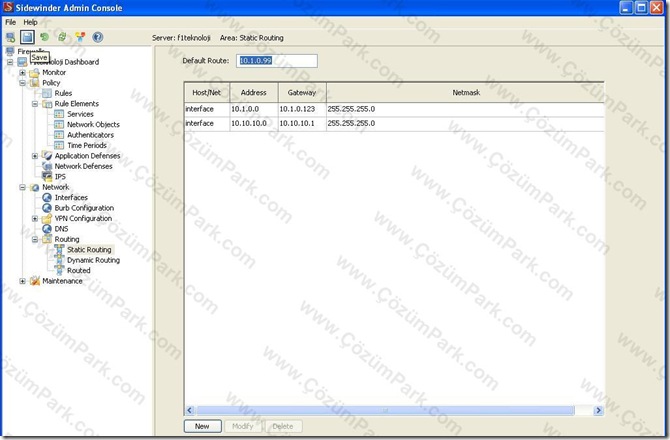Click the Maintenance tools icon

tap(35, 281)
